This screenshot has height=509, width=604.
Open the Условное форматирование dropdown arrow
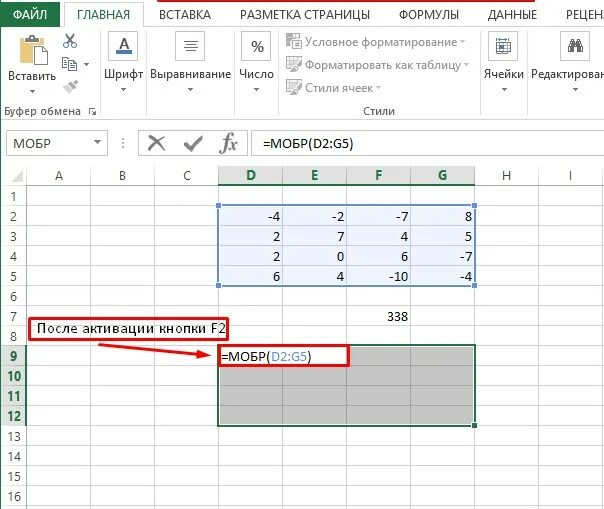[x=463, y=41]
